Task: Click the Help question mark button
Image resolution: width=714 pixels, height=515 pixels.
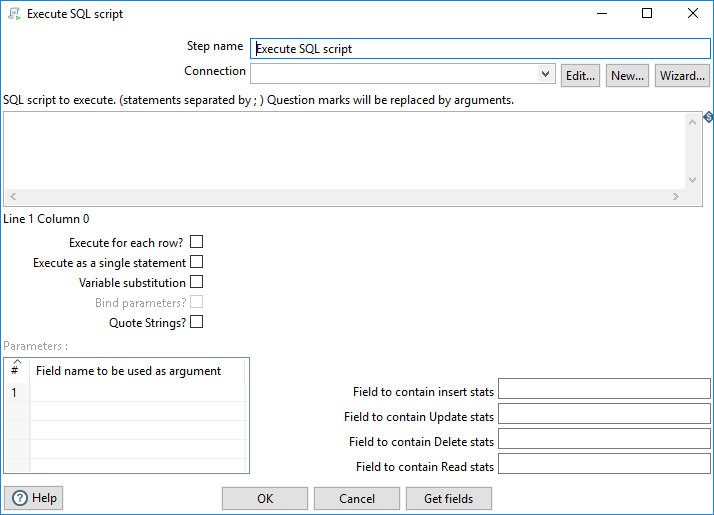Action: (x=34, y=498)
